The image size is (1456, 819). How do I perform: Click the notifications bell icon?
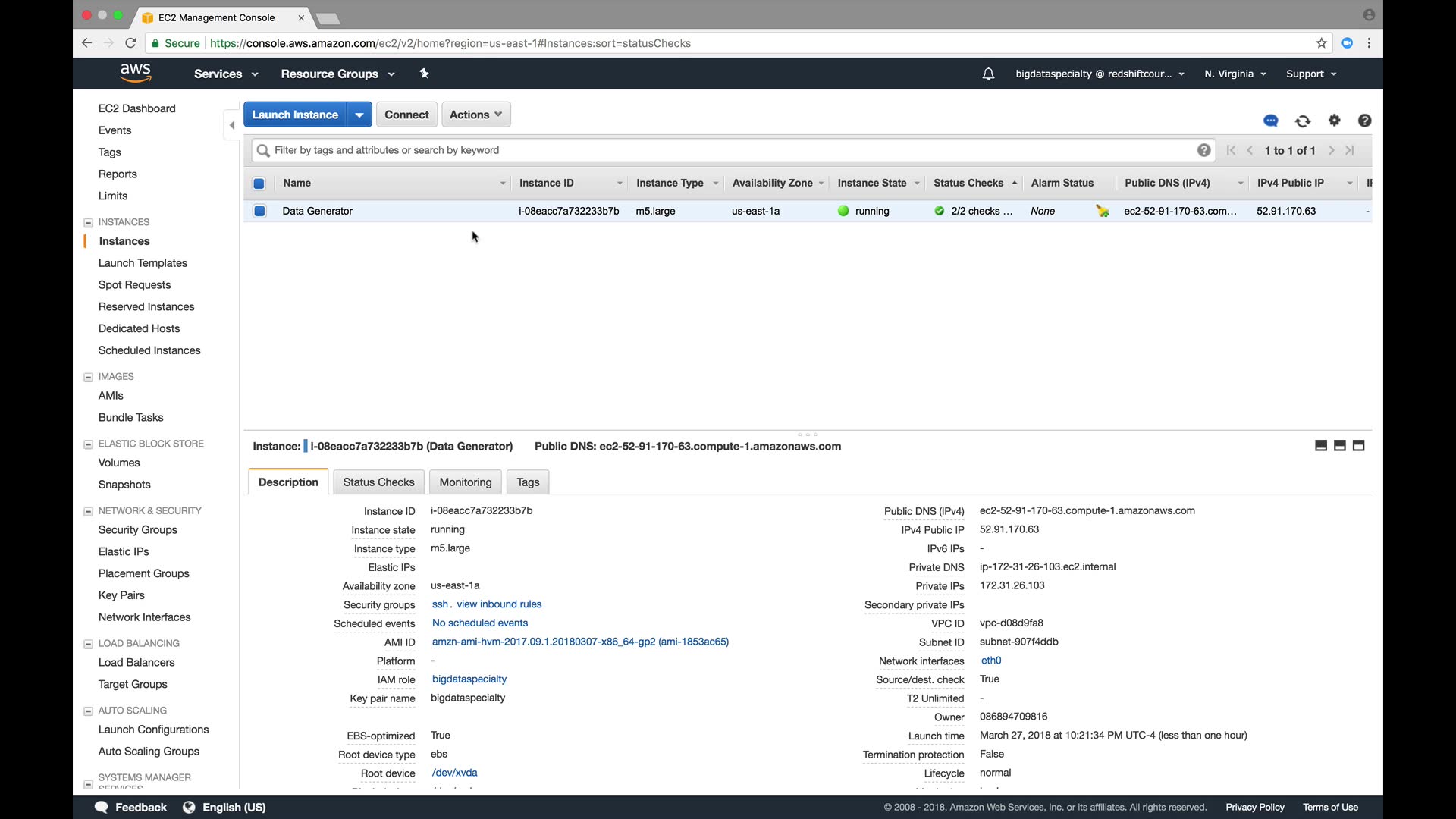[988, 74]
